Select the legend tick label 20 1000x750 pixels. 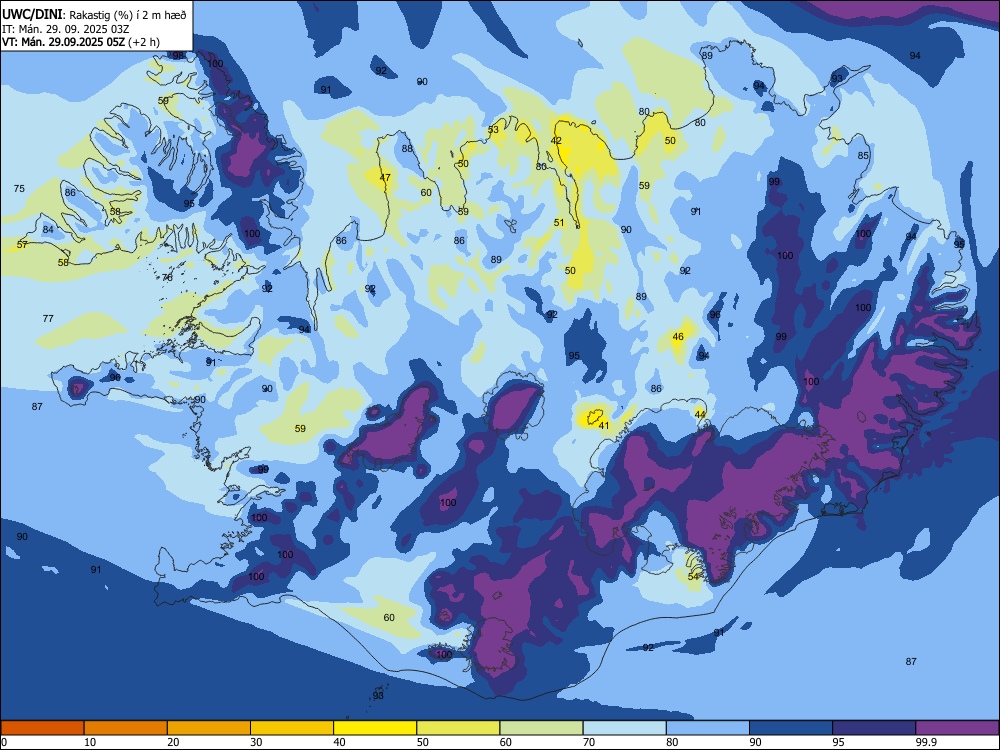(173, 742)
